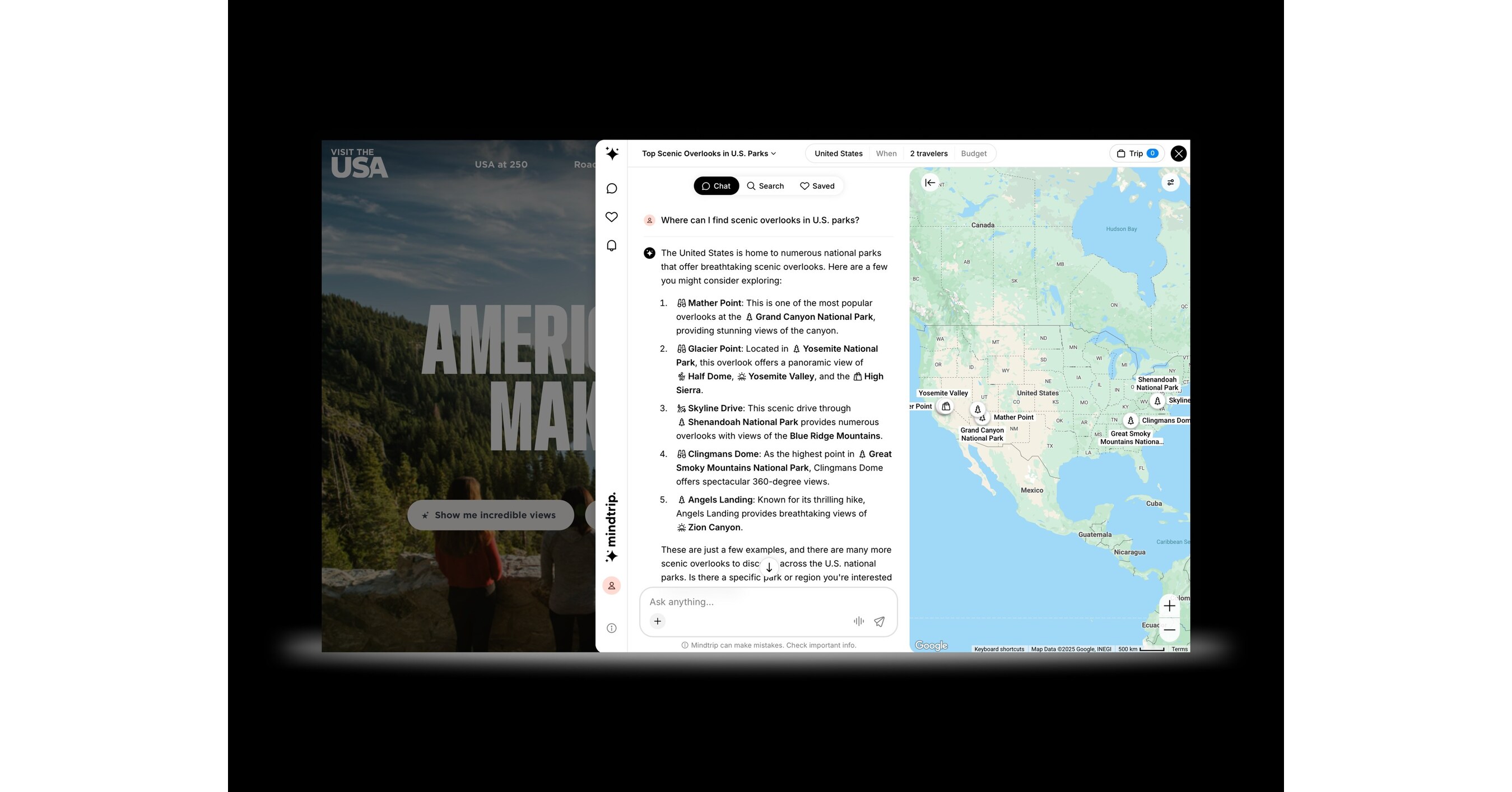The width and height of the screenshot is (1512, 792).
Task: Open the United States destination selector
Action: (838, 153)
